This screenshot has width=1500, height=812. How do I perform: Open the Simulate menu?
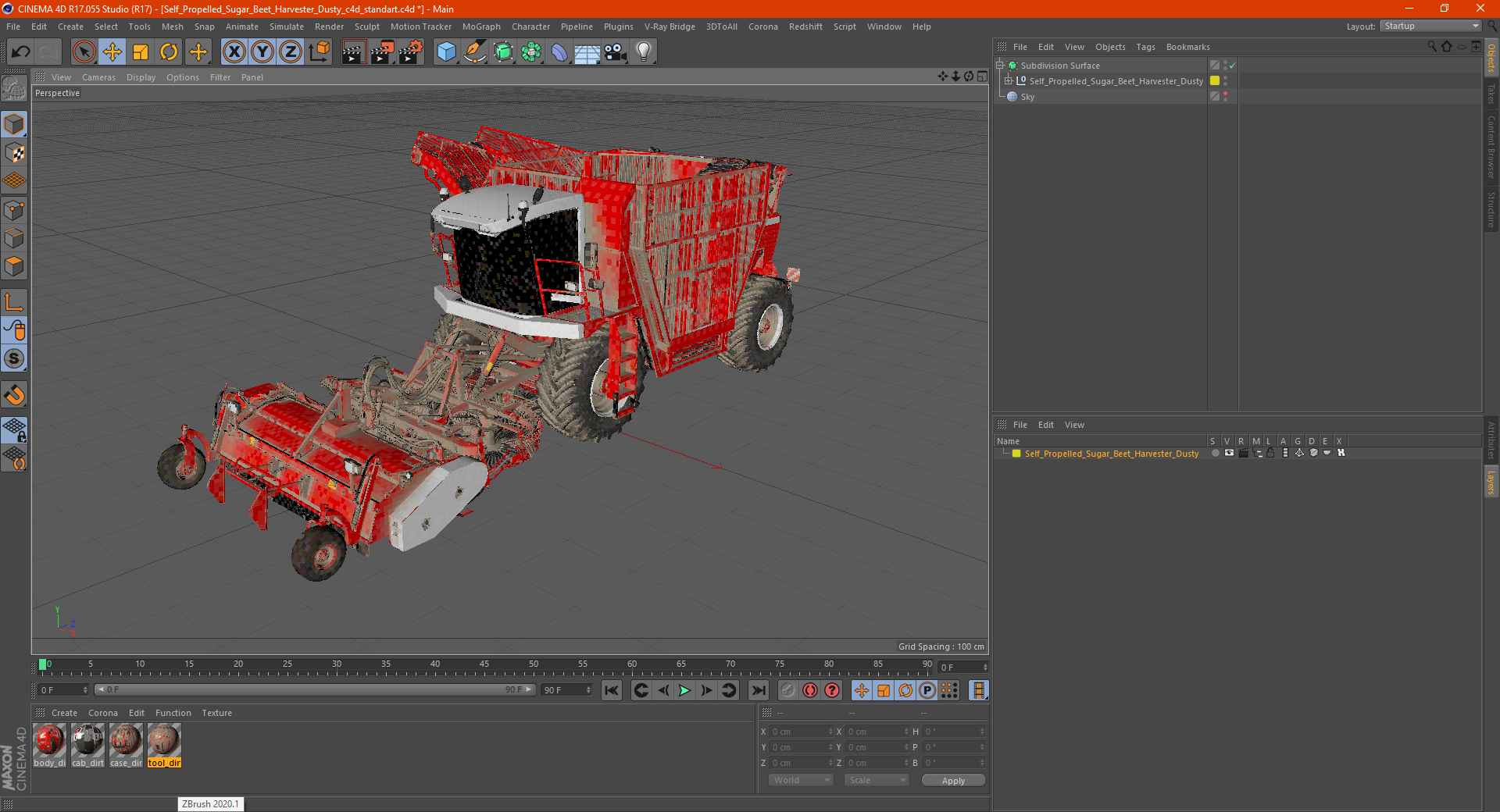(x=287, y=27)
